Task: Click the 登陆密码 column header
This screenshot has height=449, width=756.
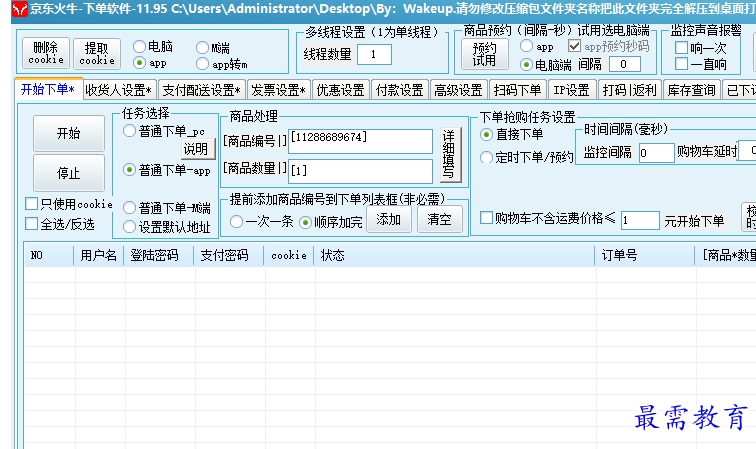Action: (159, 255)
